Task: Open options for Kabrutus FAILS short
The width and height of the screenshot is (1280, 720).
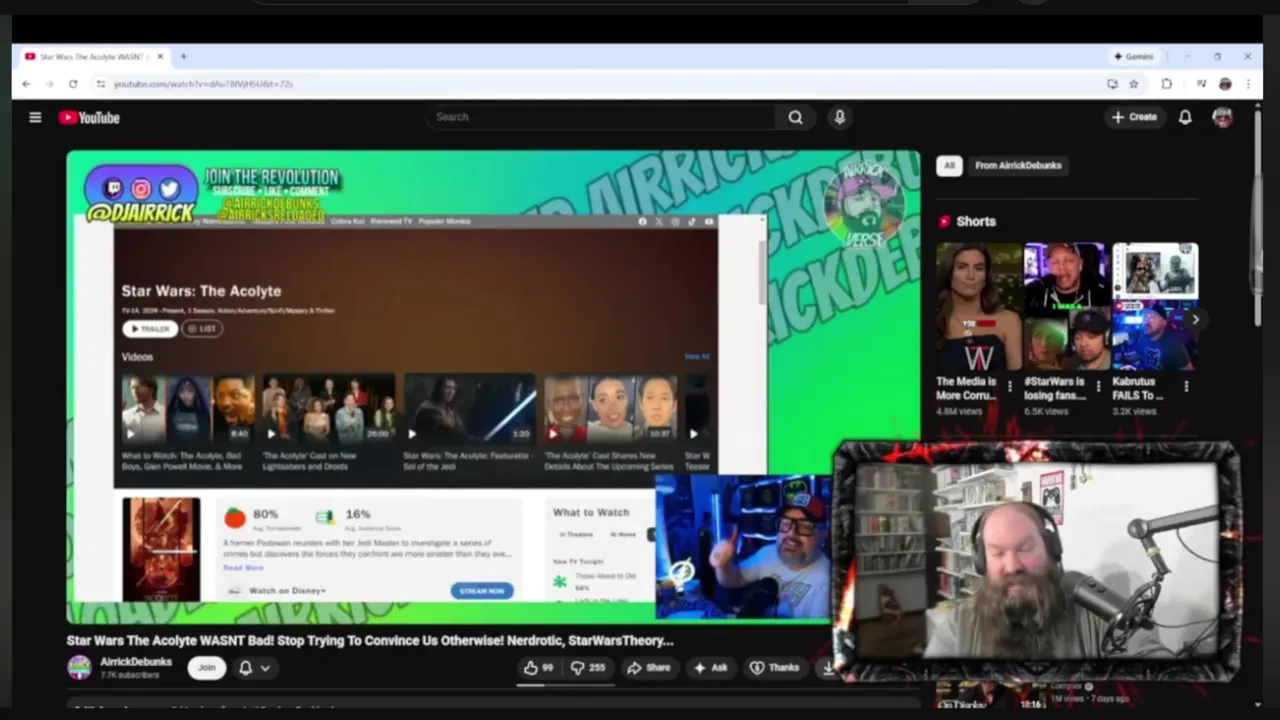Action: pos(1186,386)
